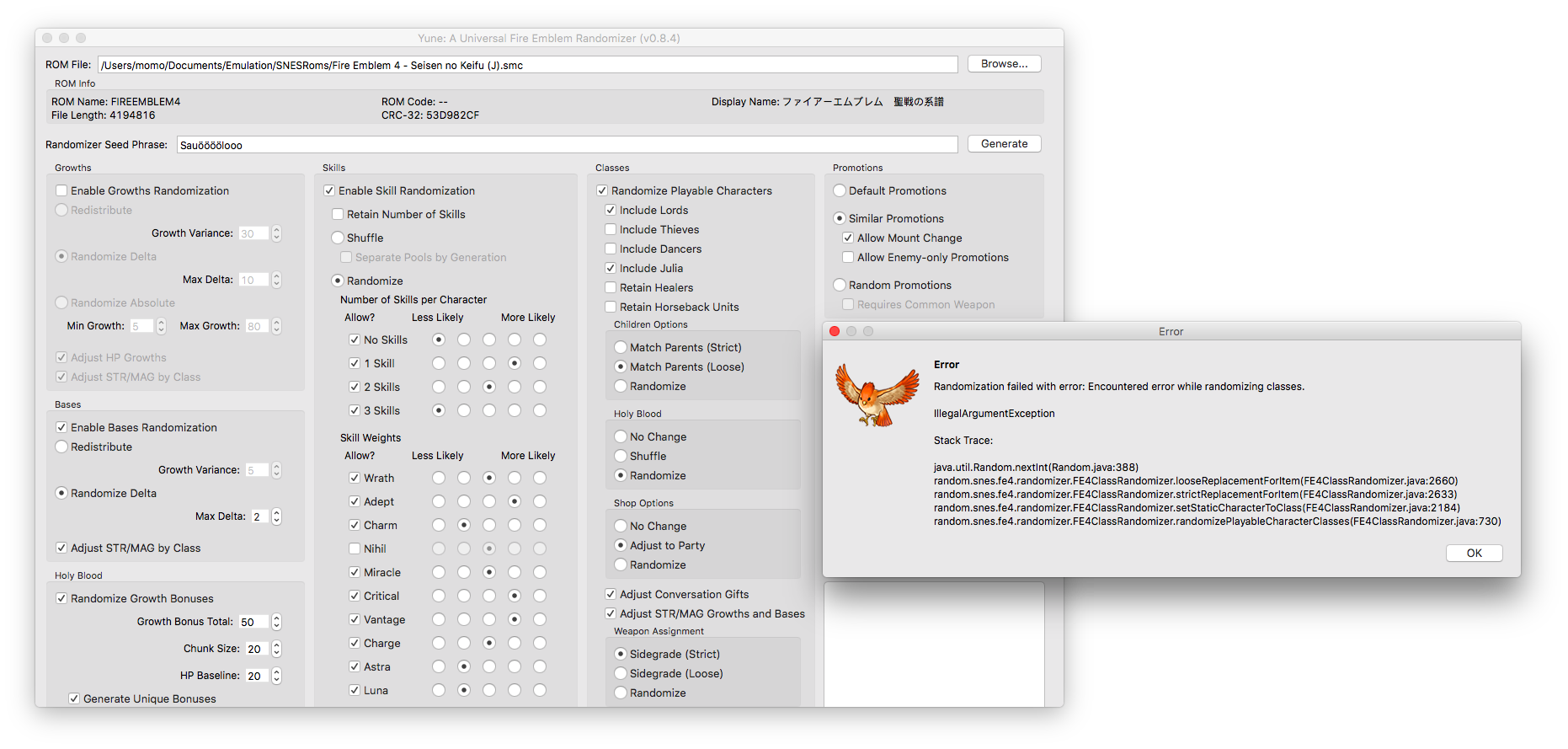Toggle Randomize Growth Bonuses checkbox
Viewport: 1568px width, 749px height.
pos(61,598)
